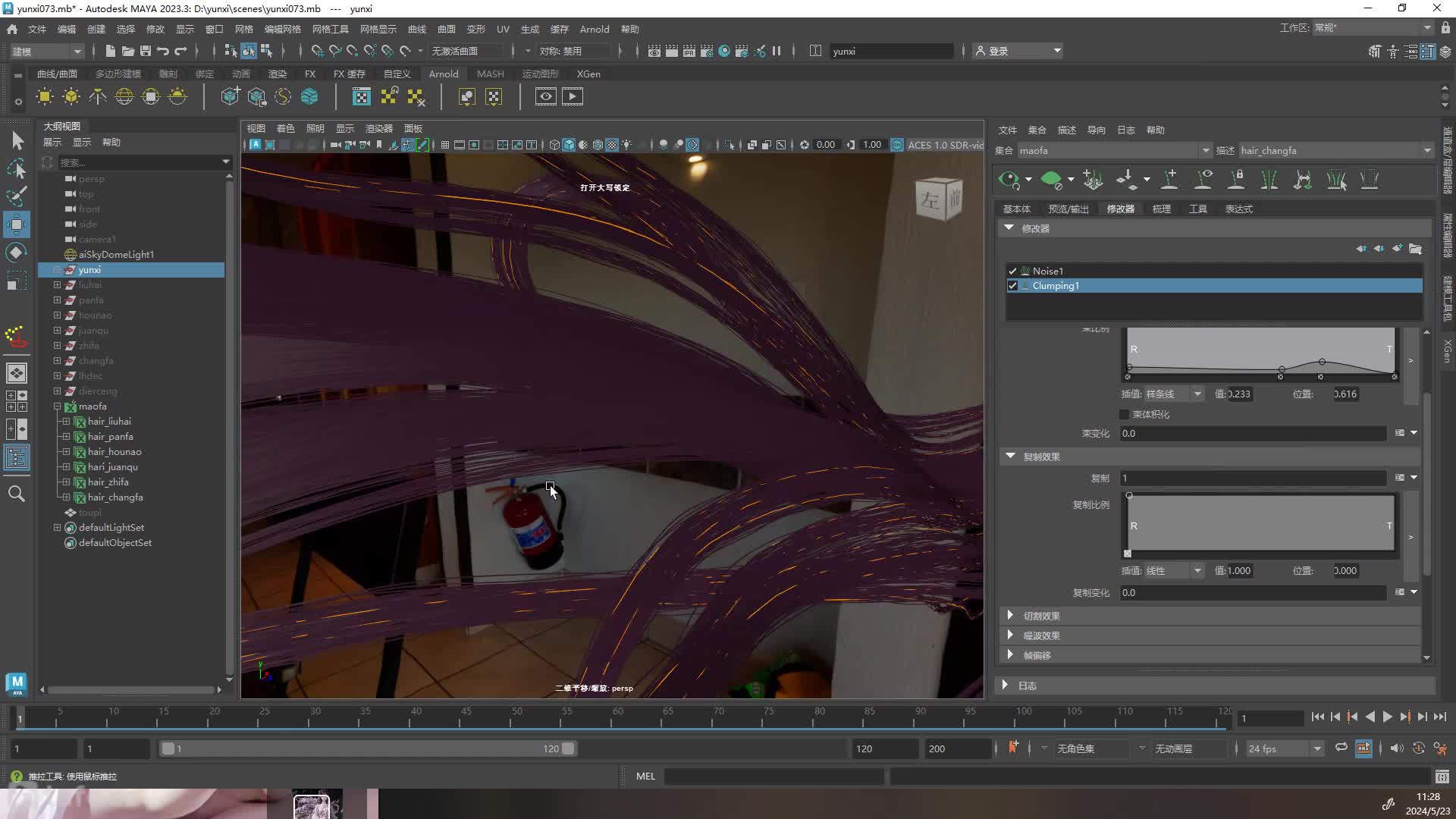The image size is (1456, 819).
Task: Click the Maya home icon
Action: tap(12, 29)
